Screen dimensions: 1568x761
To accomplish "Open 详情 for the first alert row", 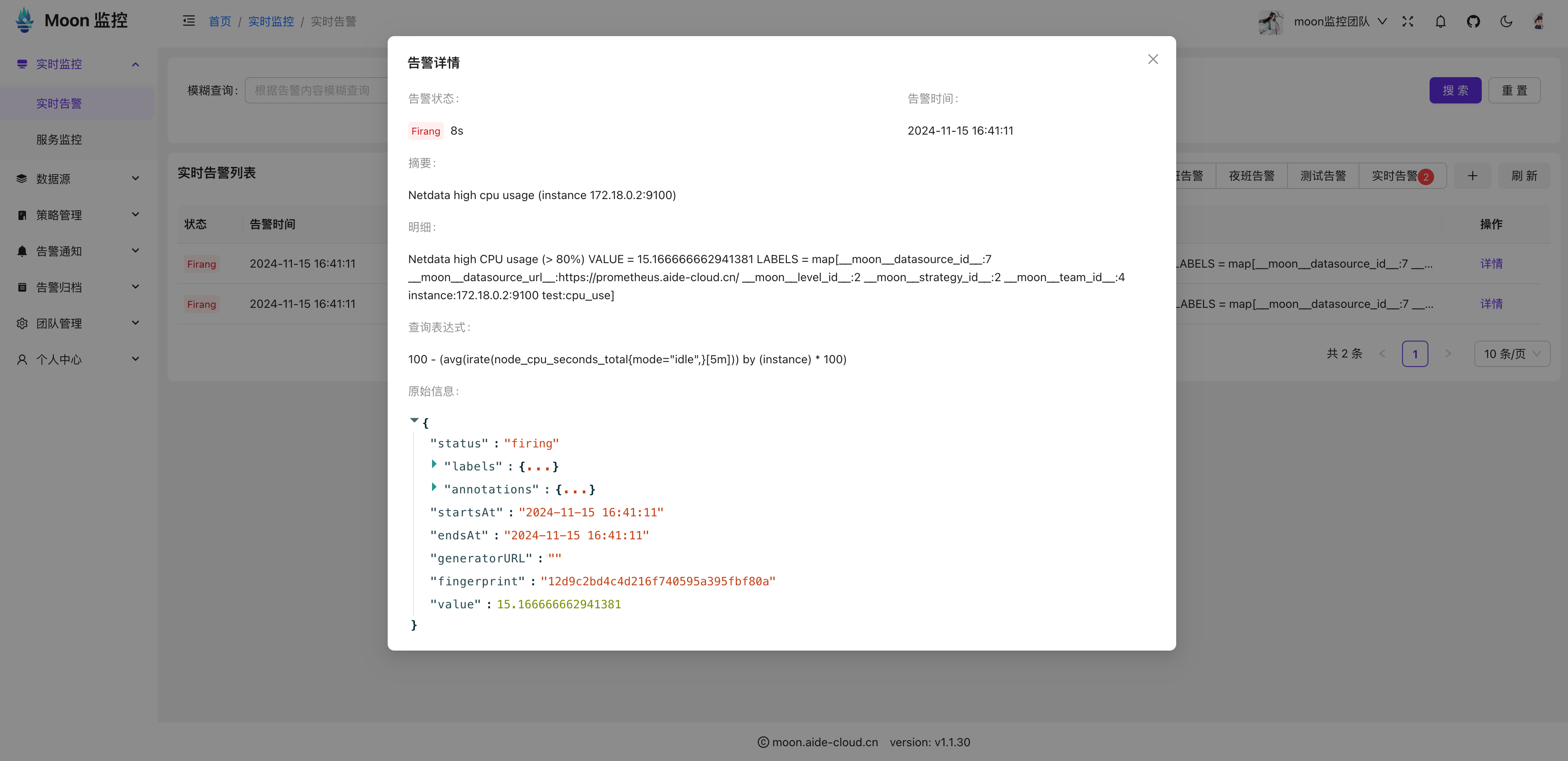I will pos(1491,264).
